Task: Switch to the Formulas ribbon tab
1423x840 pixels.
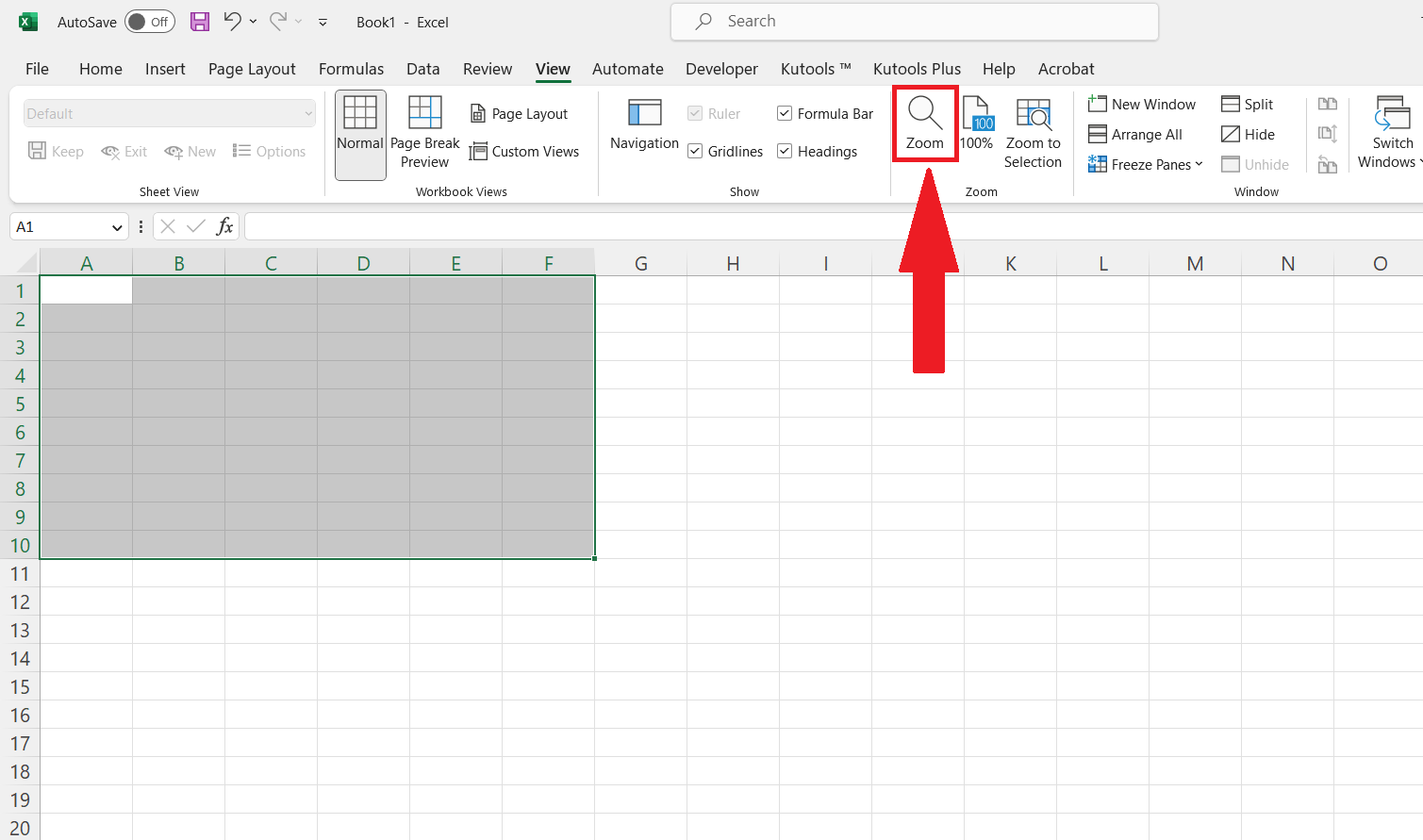Action: coord(351,69)
